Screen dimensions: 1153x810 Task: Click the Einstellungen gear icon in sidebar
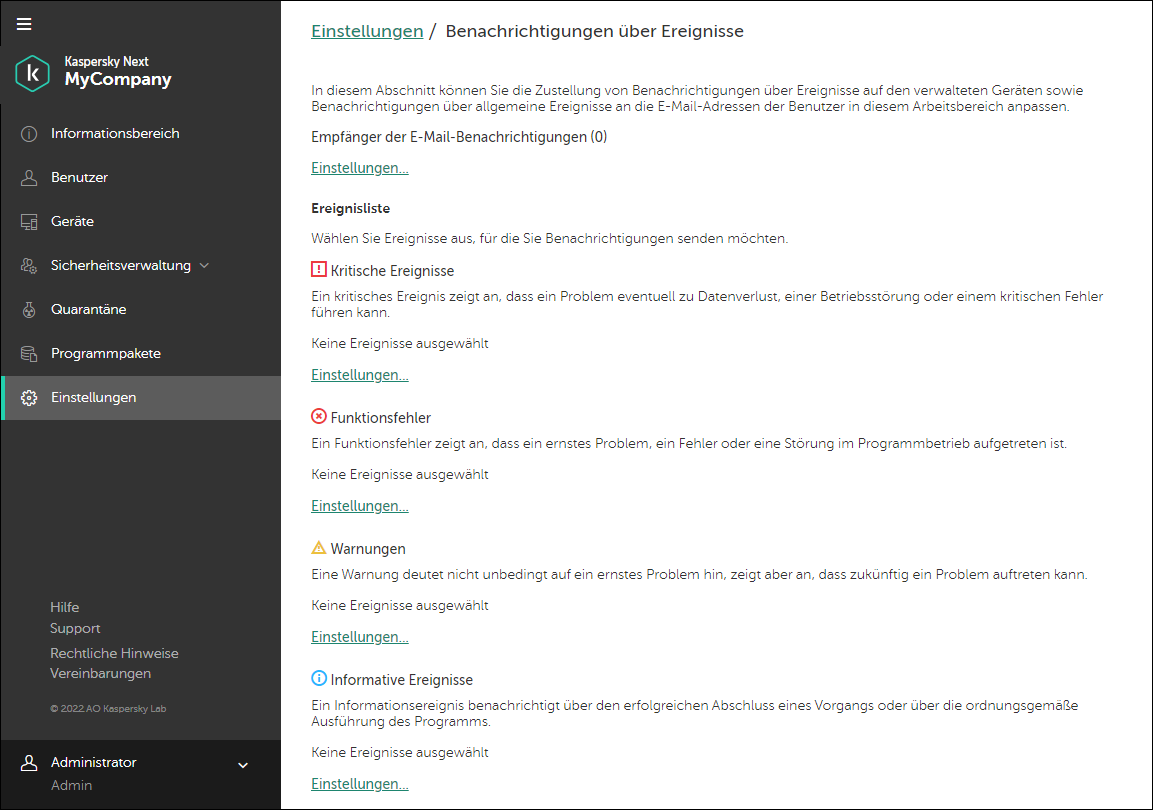point(29,398)
